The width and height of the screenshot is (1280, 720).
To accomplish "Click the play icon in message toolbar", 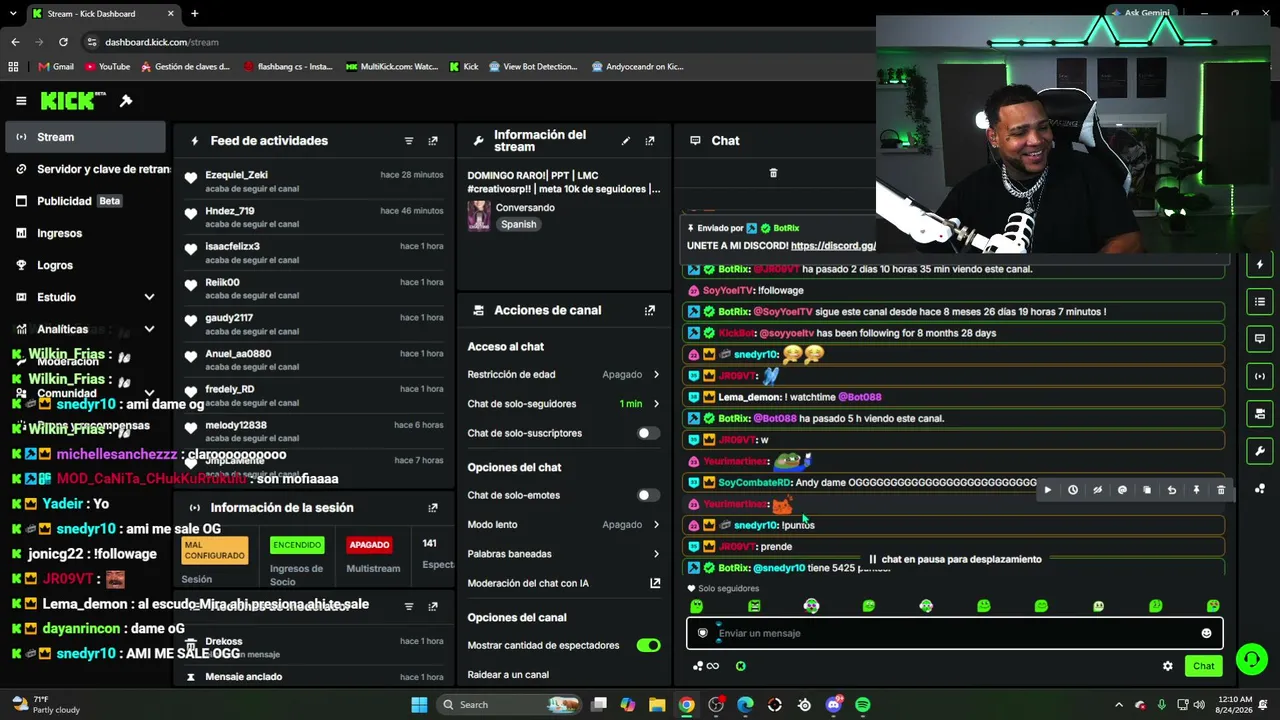I will [1048, 490].
